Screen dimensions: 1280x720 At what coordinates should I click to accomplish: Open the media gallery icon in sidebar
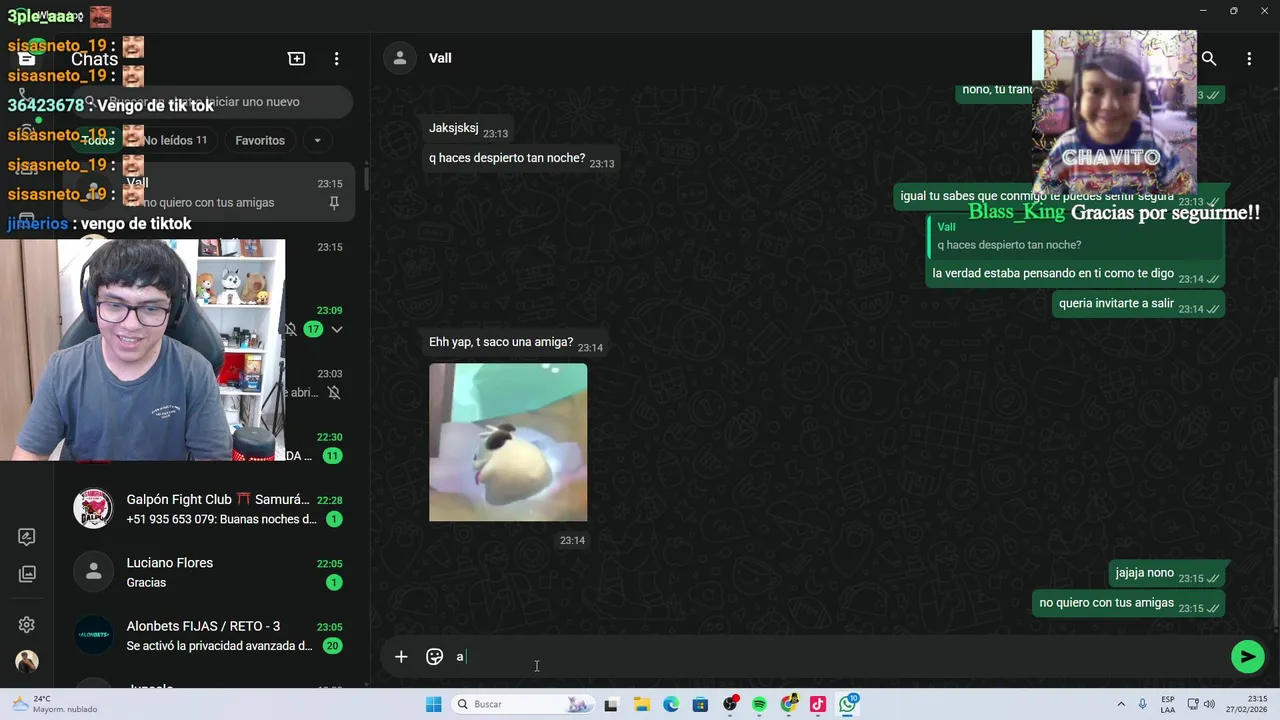pyautogui.click(x=27, y=574)
